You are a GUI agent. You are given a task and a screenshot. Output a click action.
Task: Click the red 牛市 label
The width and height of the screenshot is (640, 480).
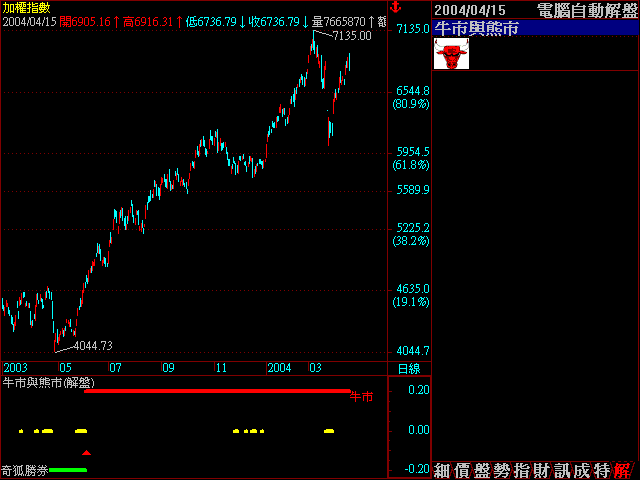point(361,397)
